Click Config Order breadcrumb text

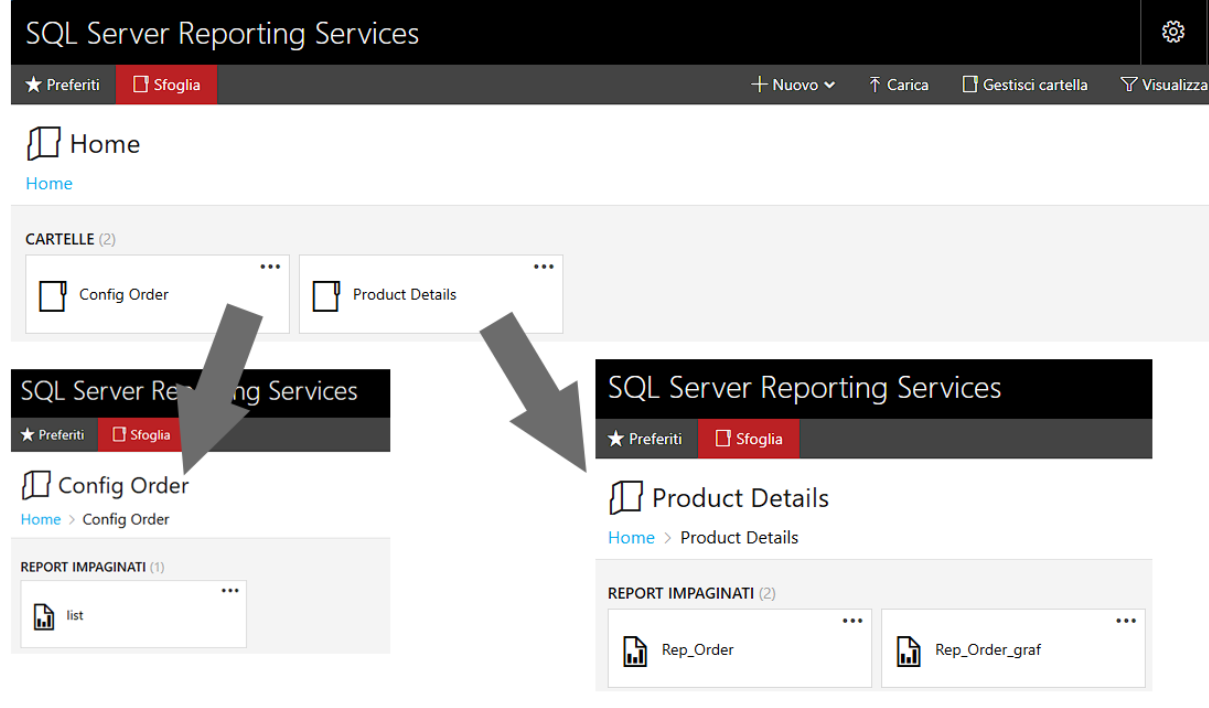click(126, 519)
